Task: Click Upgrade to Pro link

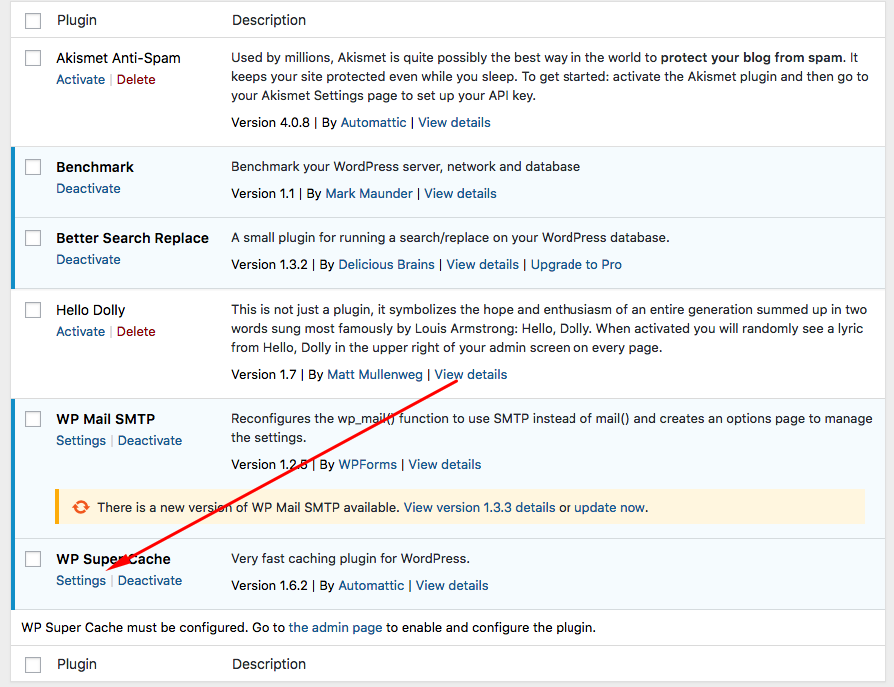Action: tap(576, 265)
